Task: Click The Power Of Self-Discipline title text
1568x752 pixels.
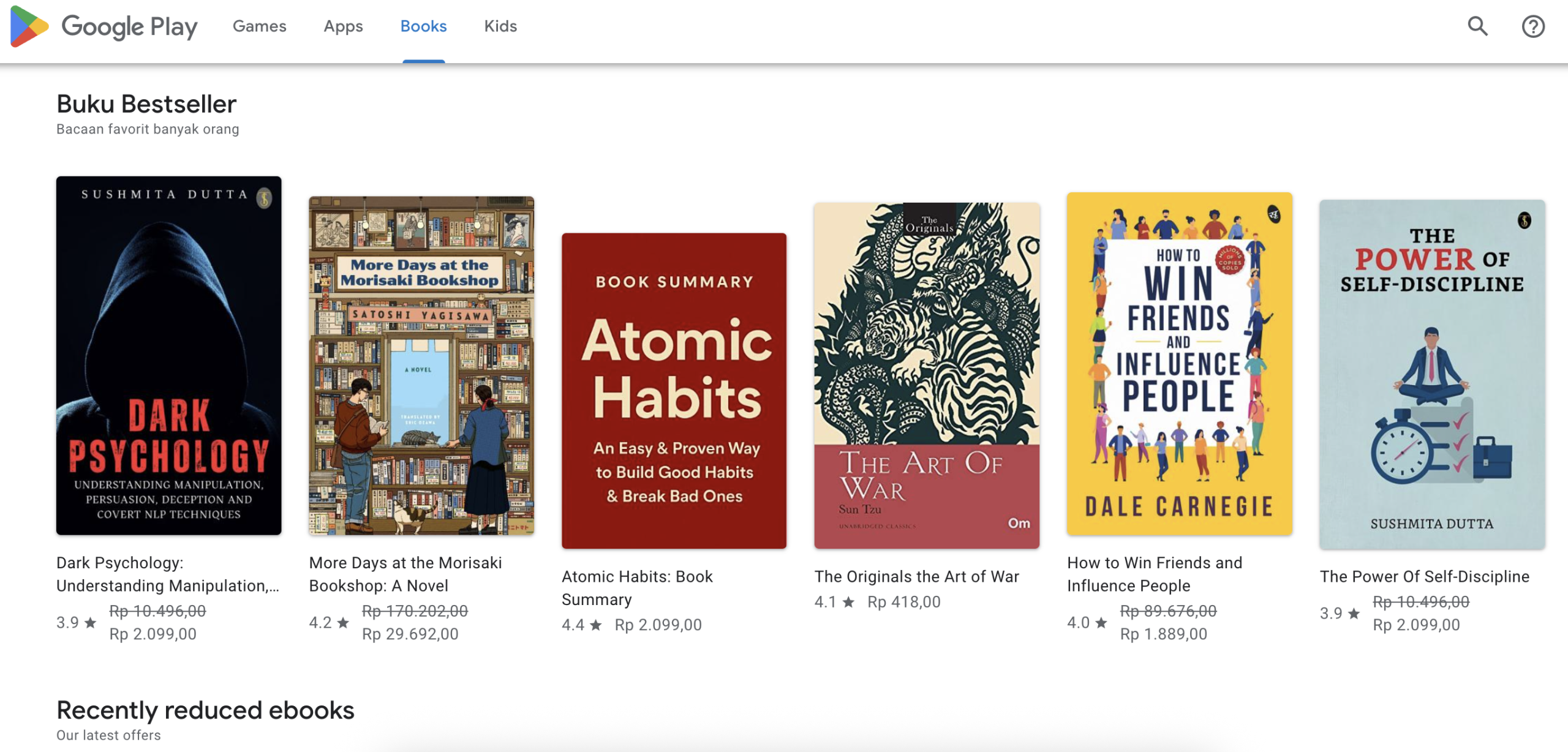Action: click(x=1425, y=576)
